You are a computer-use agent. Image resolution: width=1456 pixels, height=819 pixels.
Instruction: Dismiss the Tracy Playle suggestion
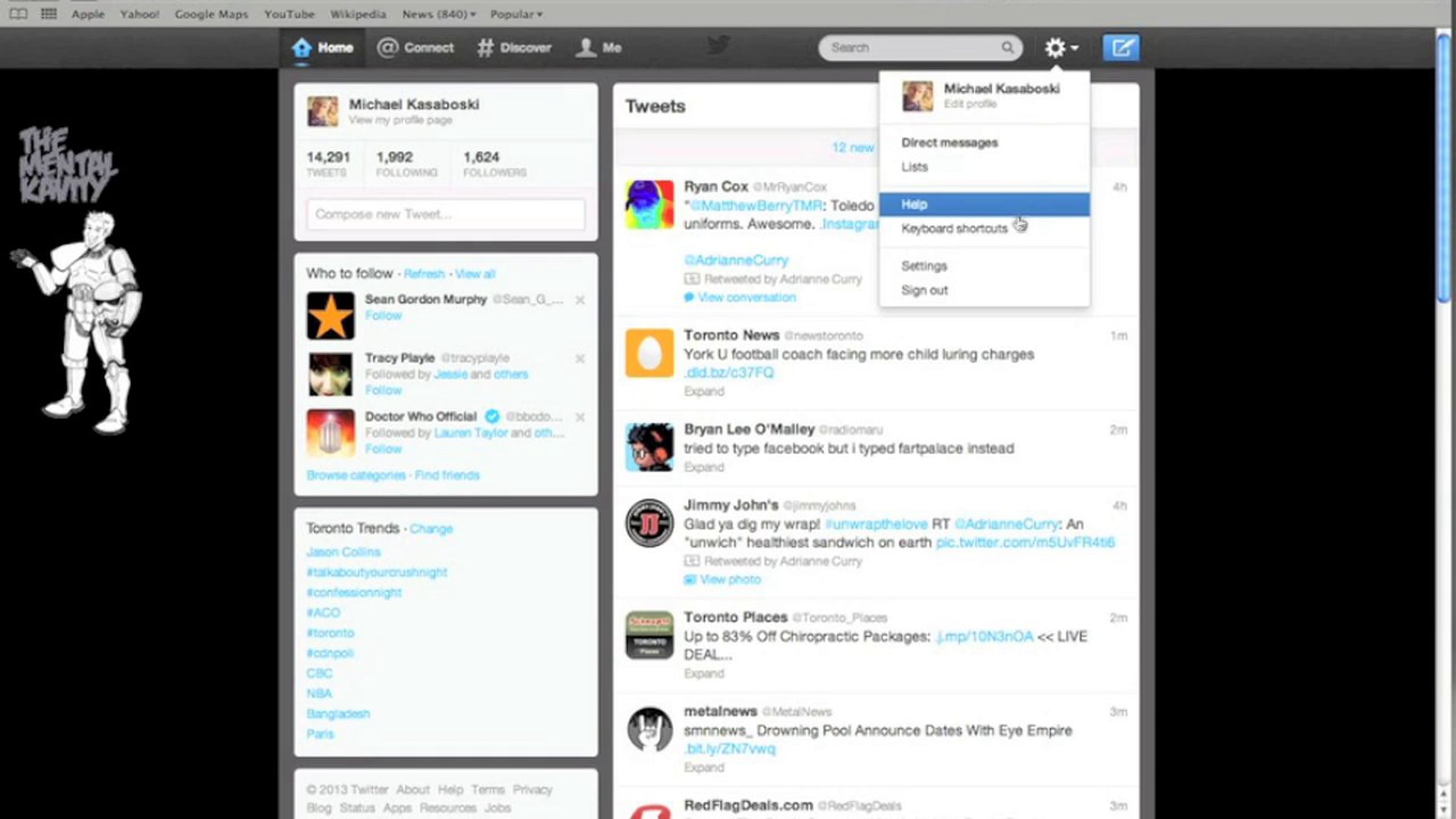580,359
